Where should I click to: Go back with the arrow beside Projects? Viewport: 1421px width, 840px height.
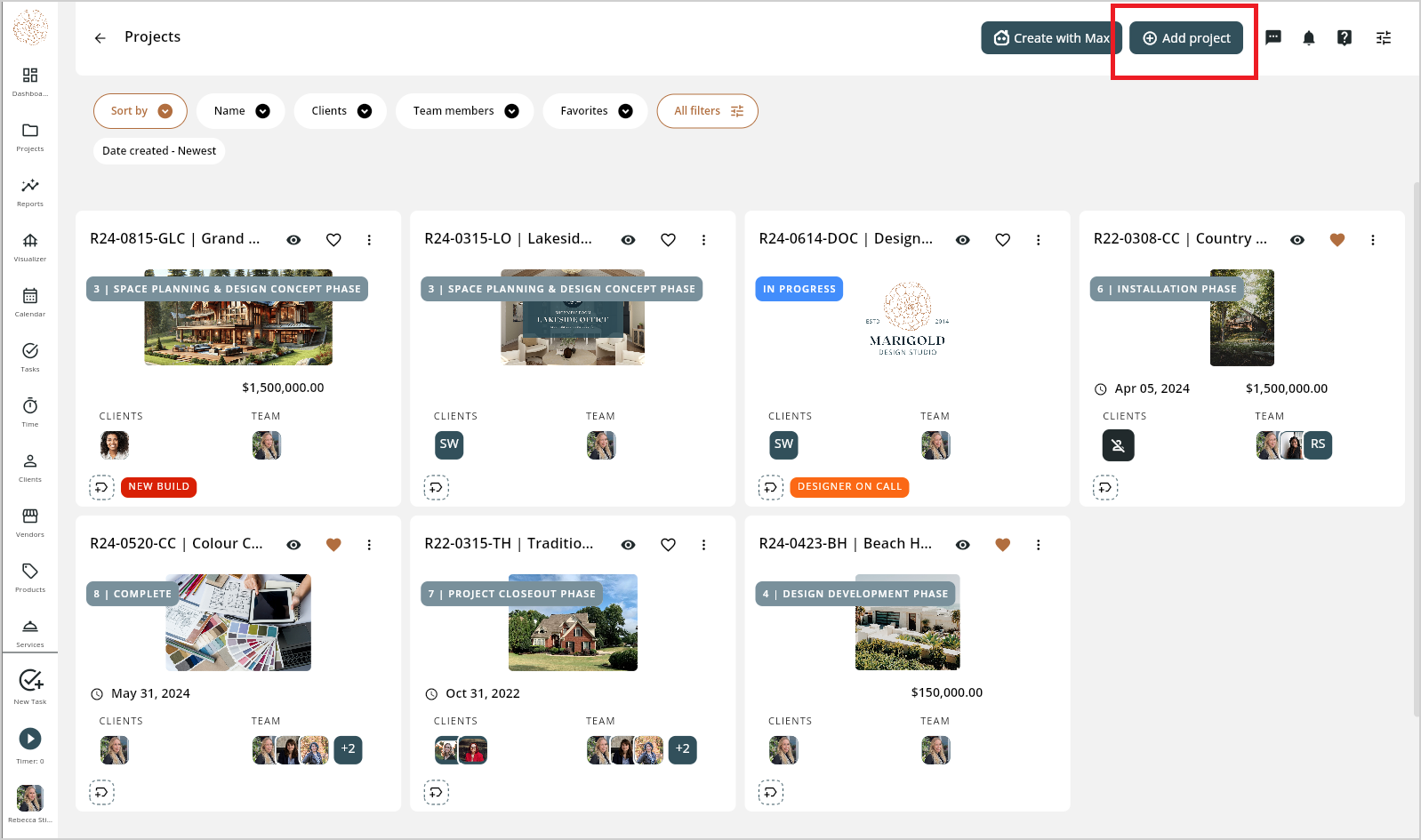tap(100, 38)
